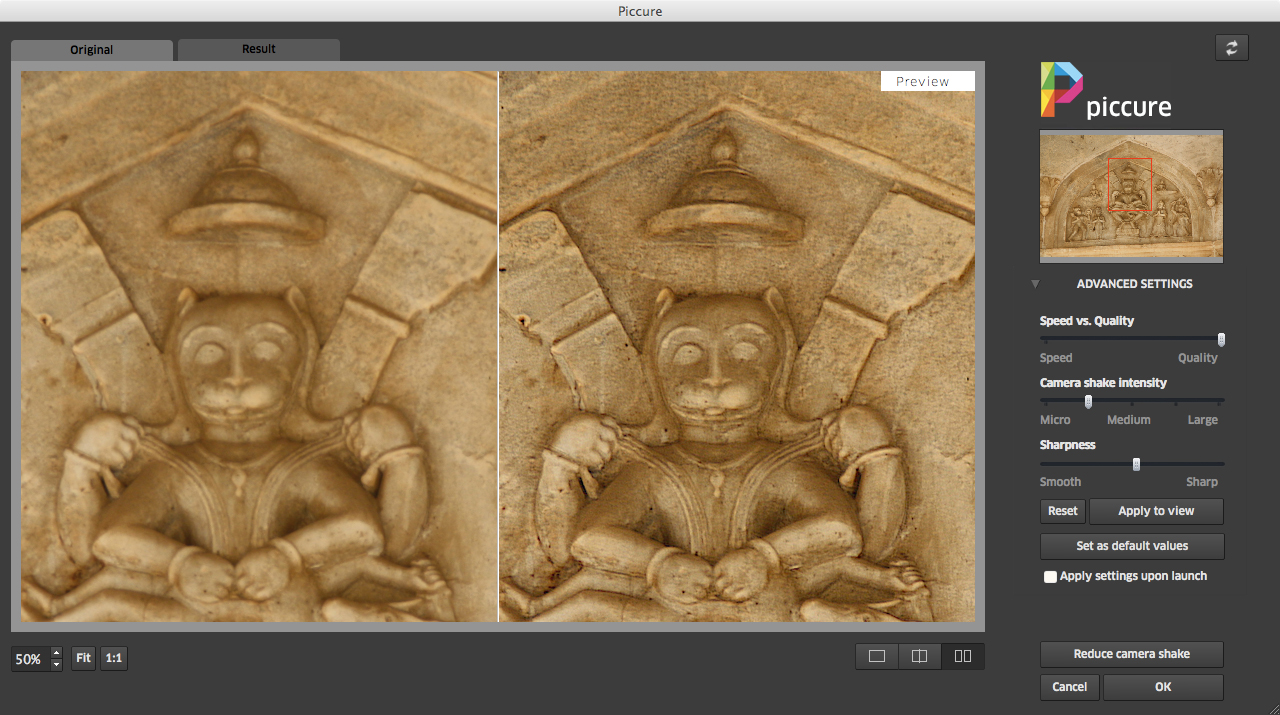Click the Camera shake intensity slider handle
The width and height of the screenshot is (1280, 715).
pyautogui.click(x=1088, y=402)
